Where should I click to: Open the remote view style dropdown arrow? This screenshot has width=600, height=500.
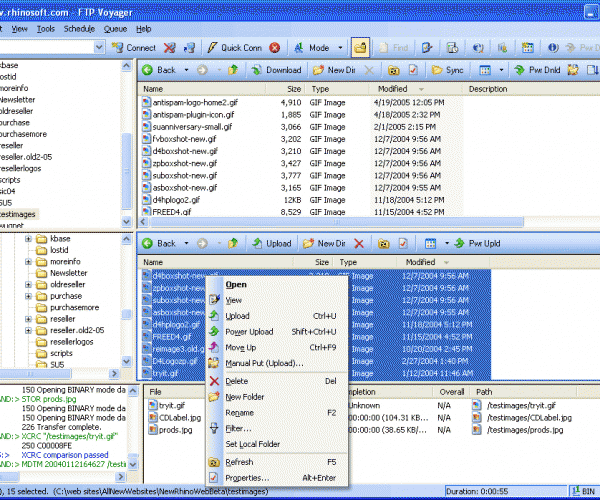[501, 70]
